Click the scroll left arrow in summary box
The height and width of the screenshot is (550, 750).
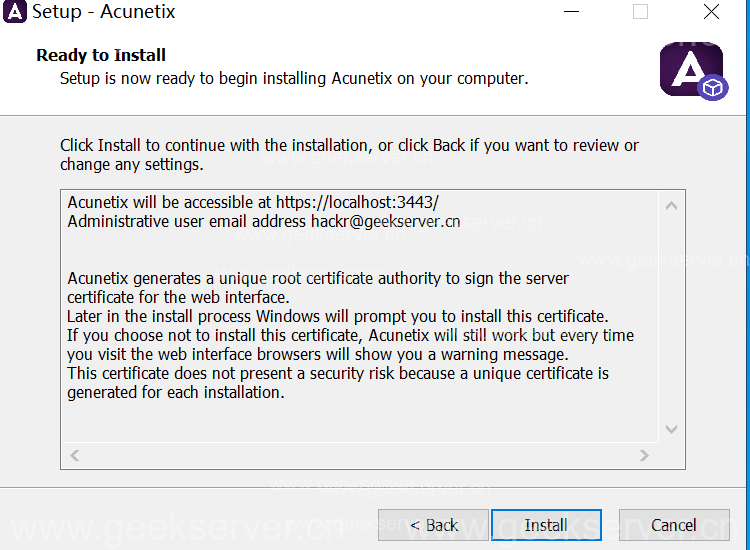coord(75,455)
